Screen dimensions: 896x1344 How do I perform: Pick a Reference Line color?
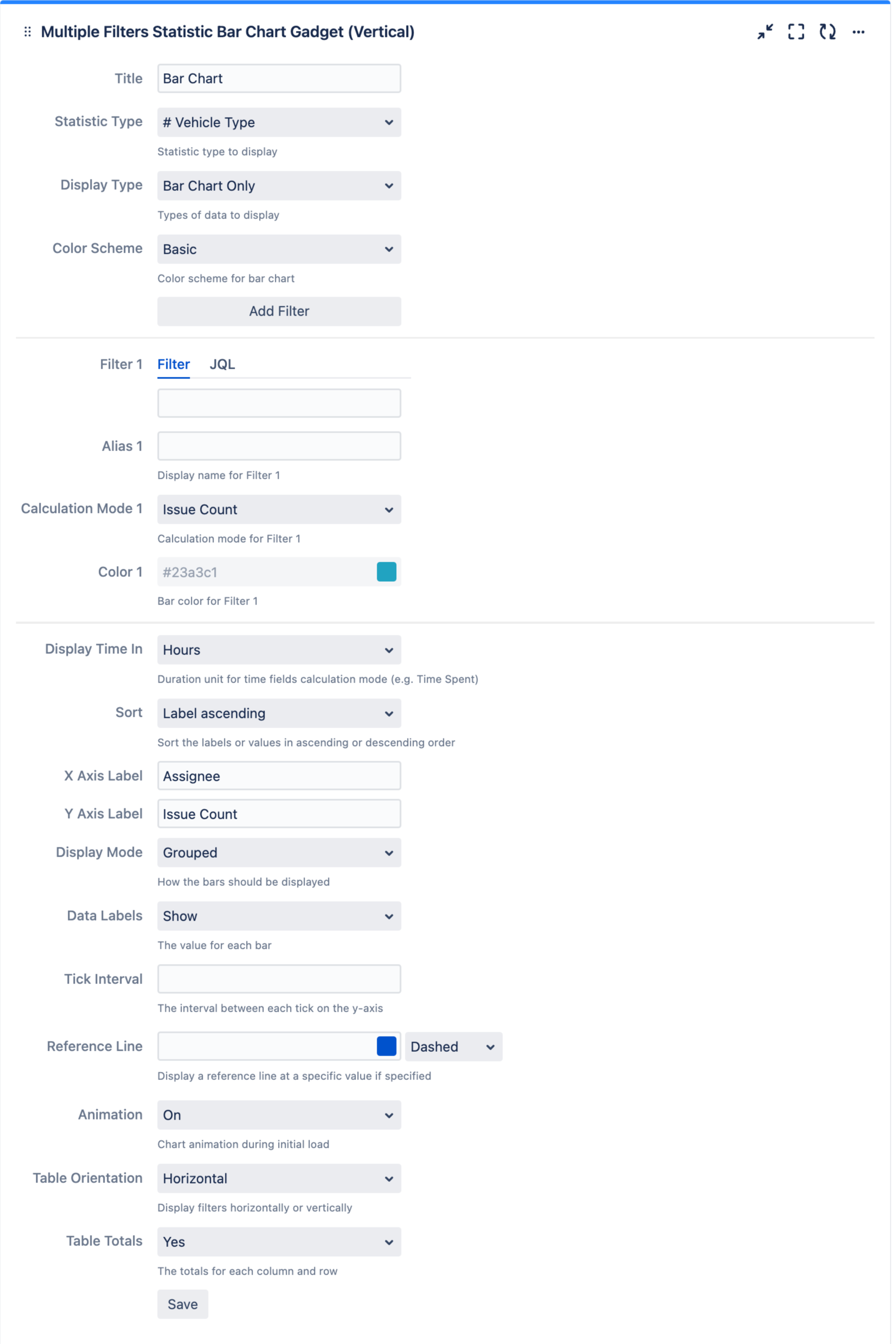[386, 1041]
